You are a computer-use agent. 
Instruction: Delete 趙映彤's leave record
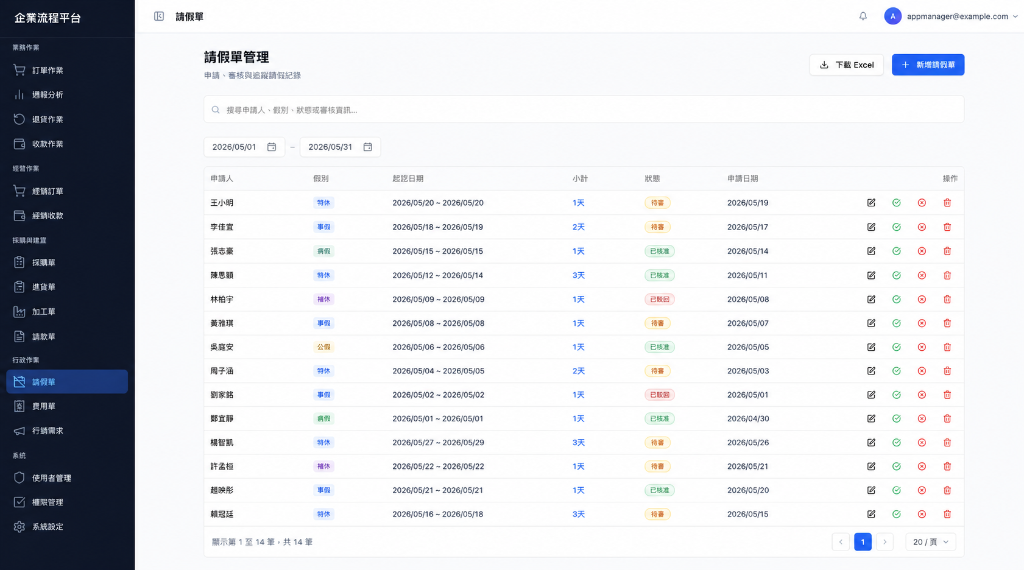(947, 490)
